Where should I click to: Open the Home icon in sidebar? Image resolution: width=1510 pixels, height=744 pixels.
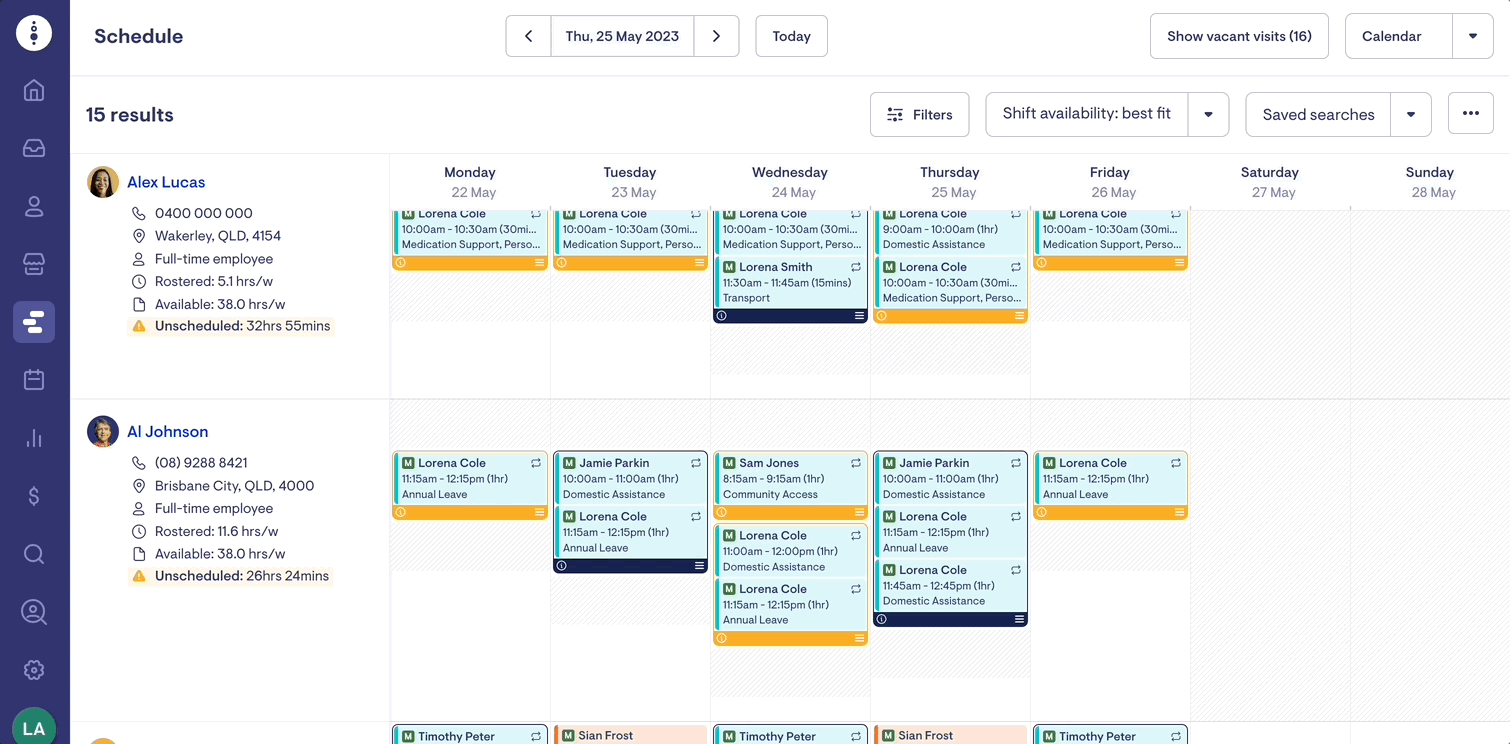pos(34,91)
